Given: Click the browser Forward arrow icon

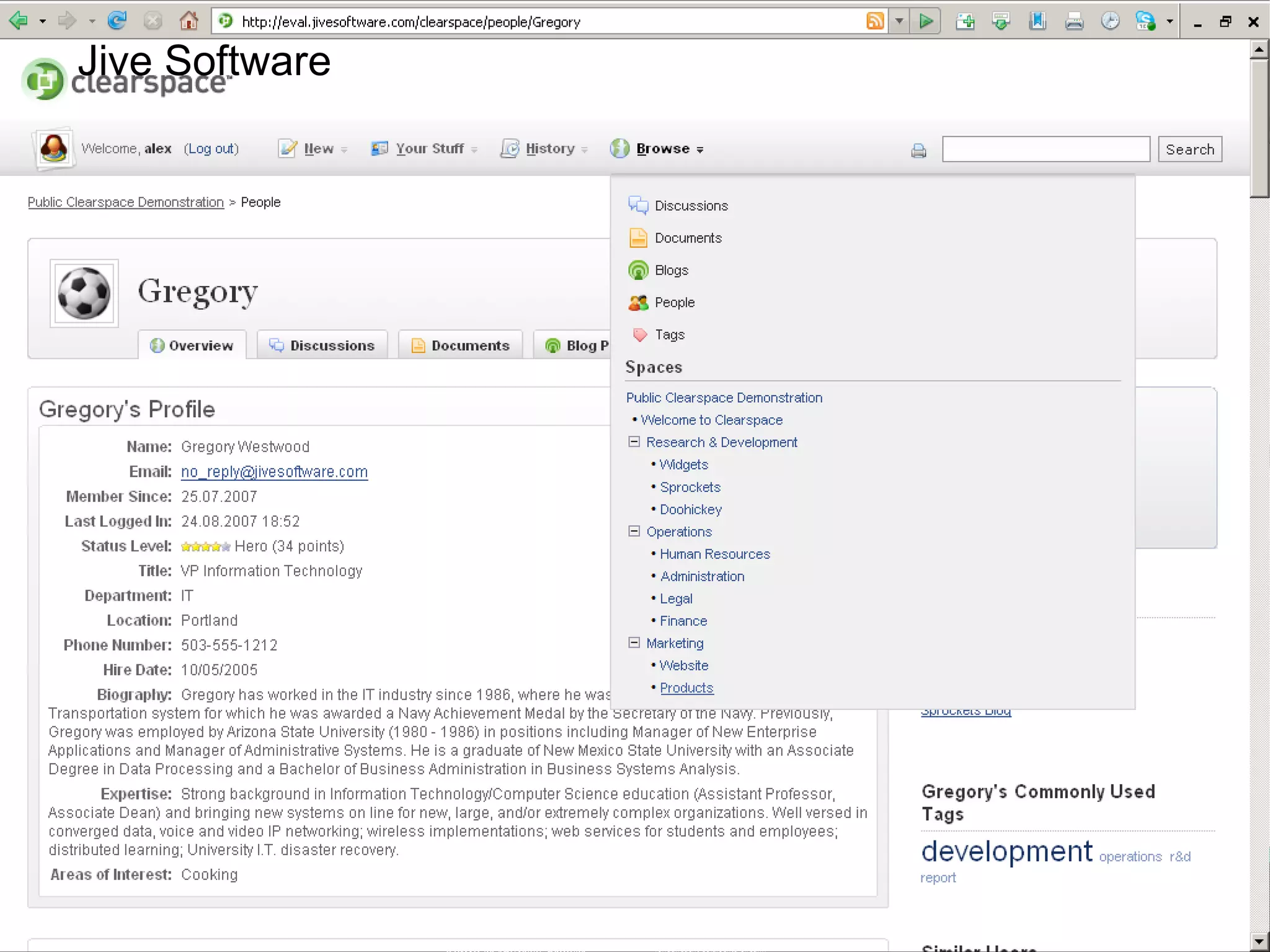Looking at the screenshot, I should [67, 21].
